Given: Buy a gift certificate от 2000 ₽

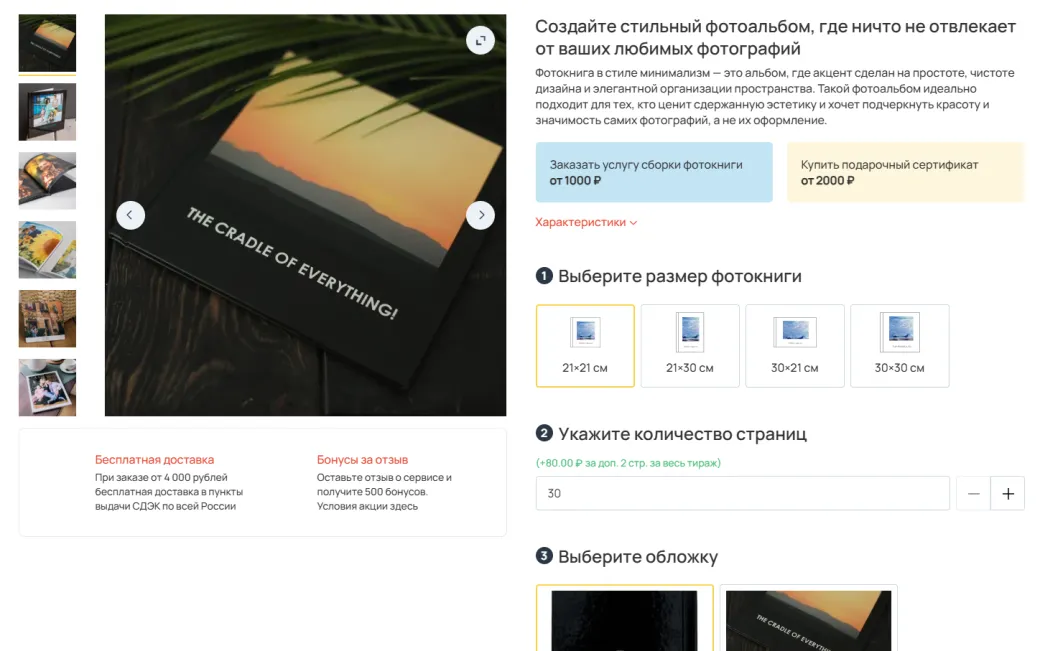Looking at the screenshot, I should (905, 172).
